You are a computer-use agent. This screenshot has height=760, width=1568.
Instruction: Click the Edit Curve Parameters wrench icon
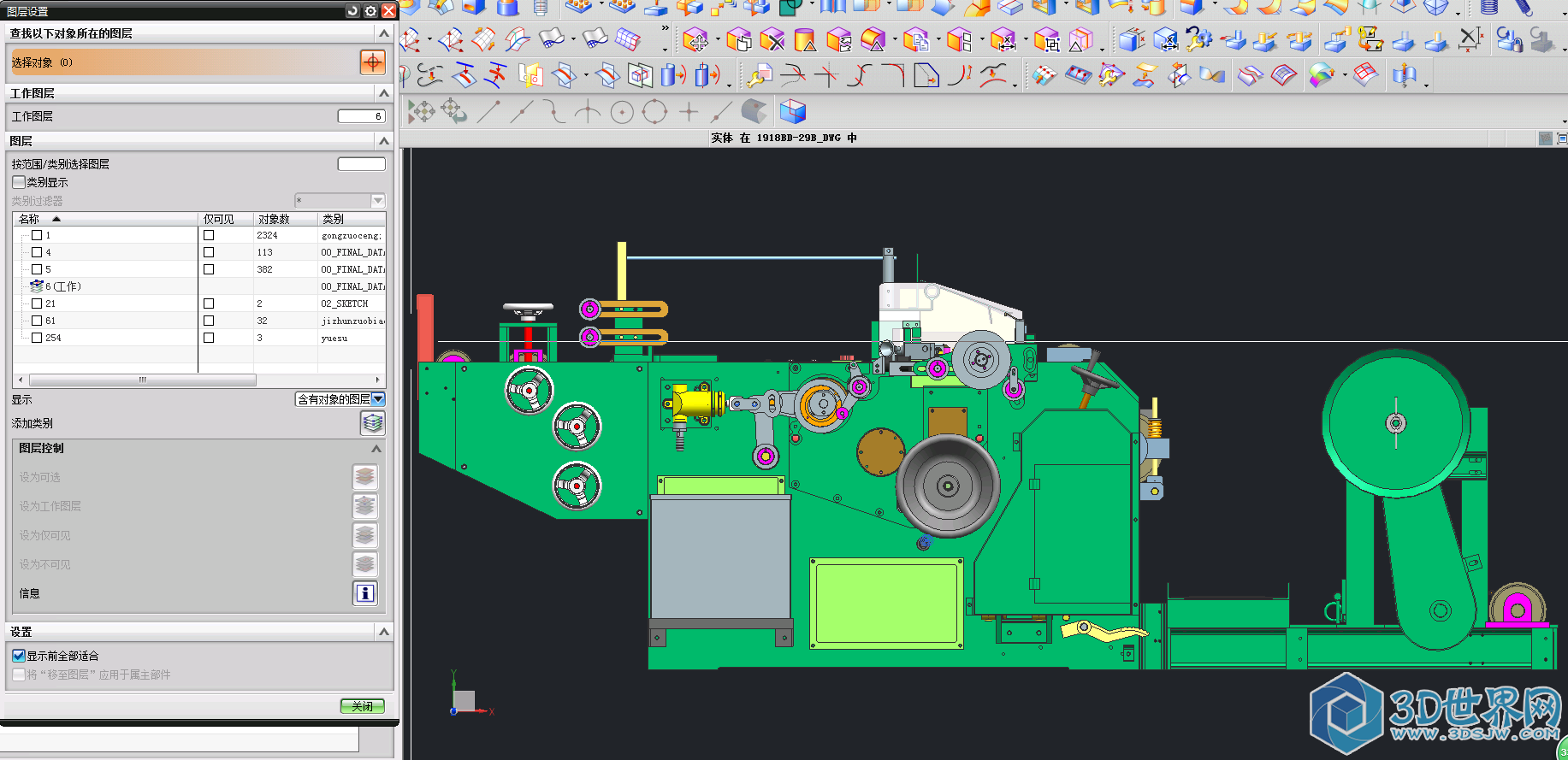[x=758, y=76]
